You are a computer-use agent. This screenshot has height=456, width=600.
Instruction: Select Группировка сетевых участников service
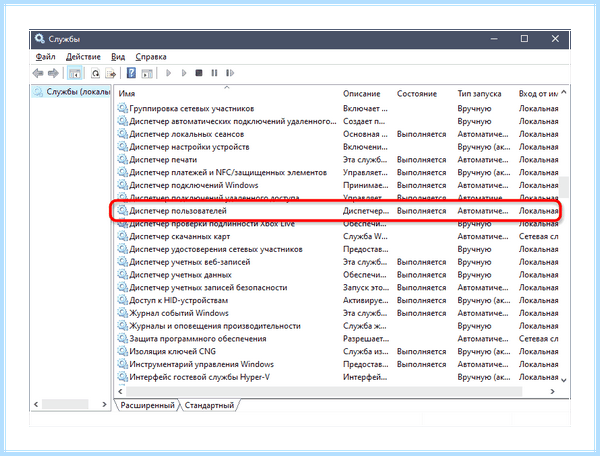(x=338, y=109)
